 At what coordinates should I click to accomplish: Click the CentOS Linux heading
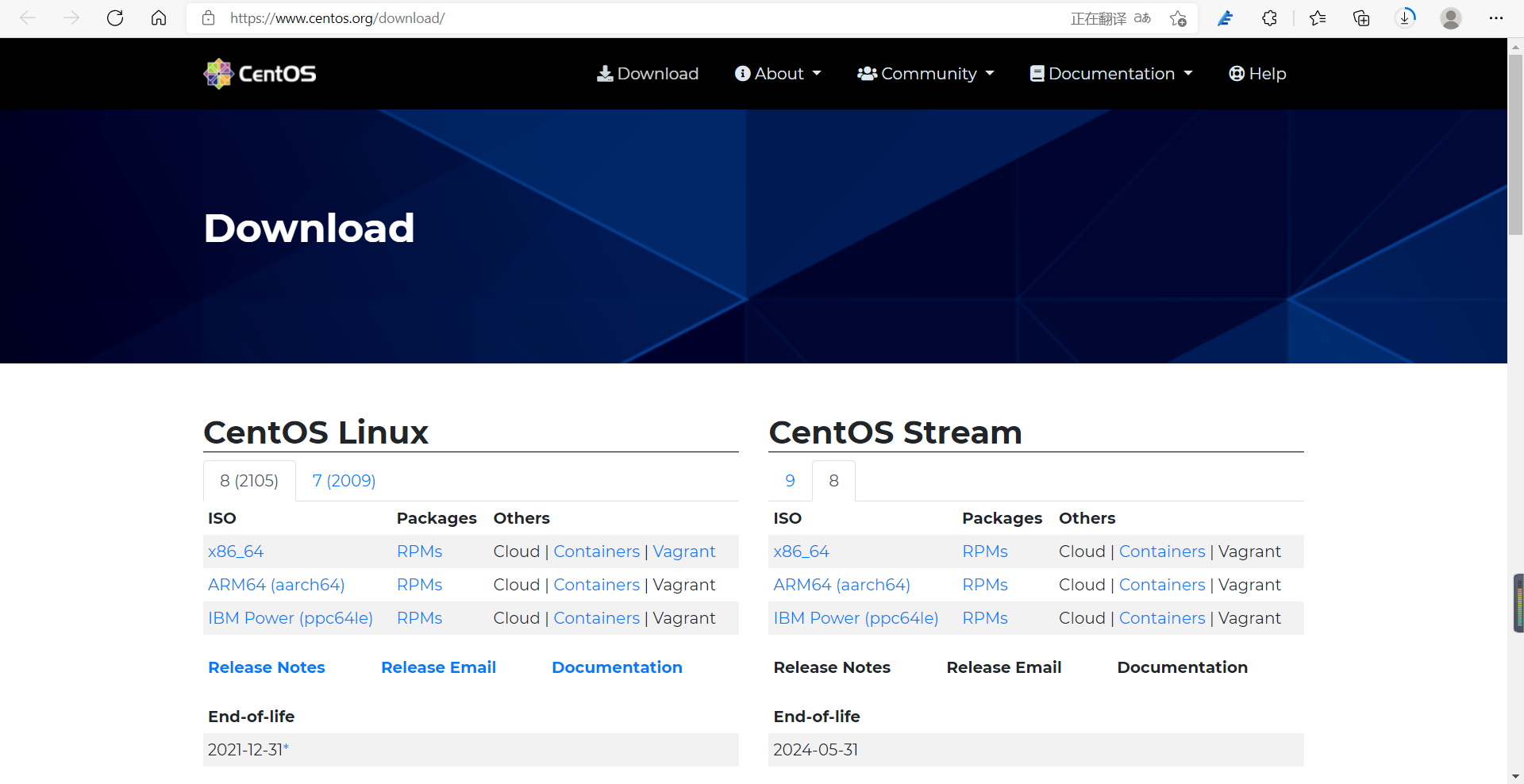coord(316,432)
